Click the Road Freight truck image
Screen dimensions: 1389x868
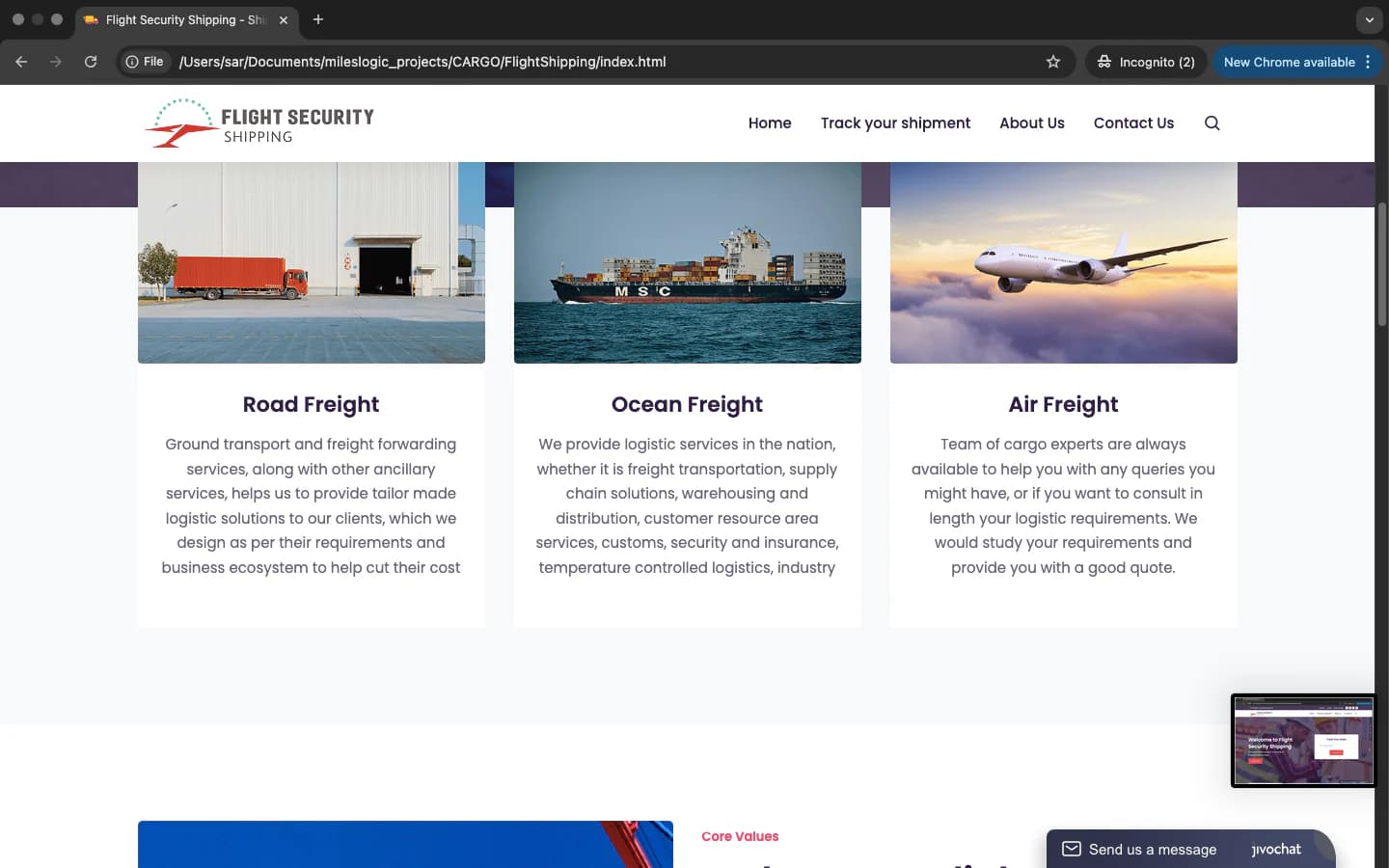pos(312,262)
